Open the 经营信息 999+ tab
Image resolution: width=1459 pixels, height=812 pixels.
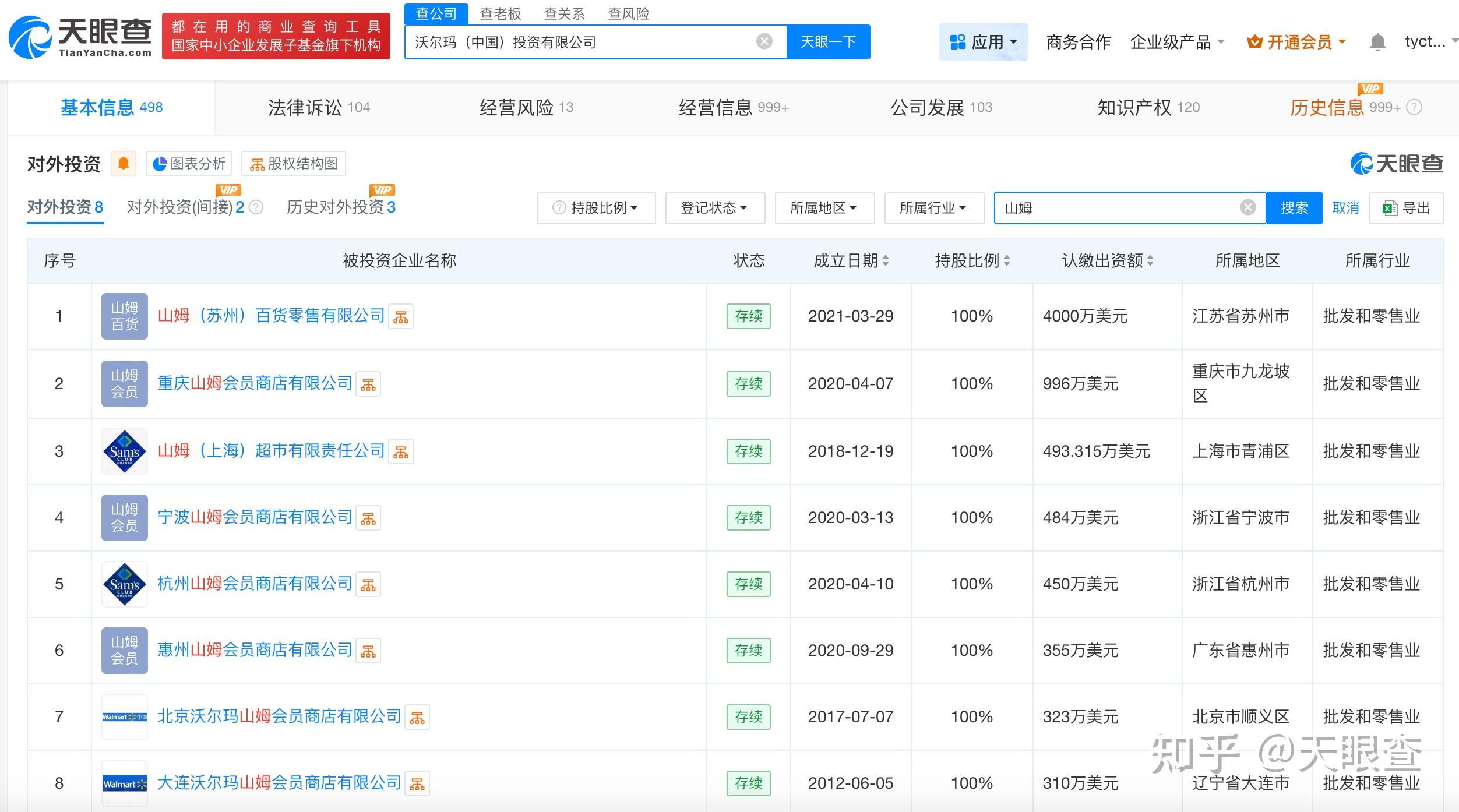coord(734,108)
